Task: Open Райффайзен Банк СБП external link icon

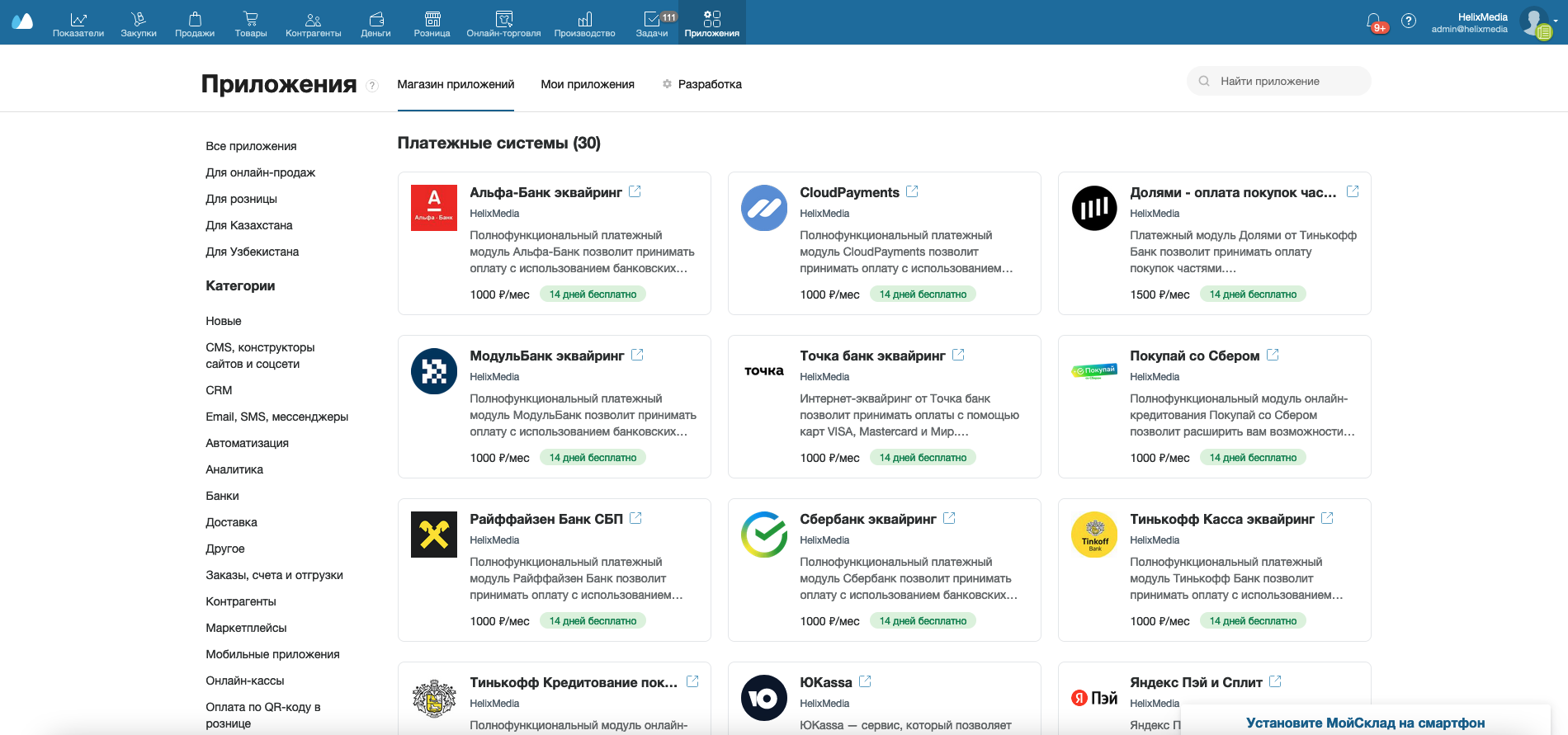Action: (x=635, y=518)
